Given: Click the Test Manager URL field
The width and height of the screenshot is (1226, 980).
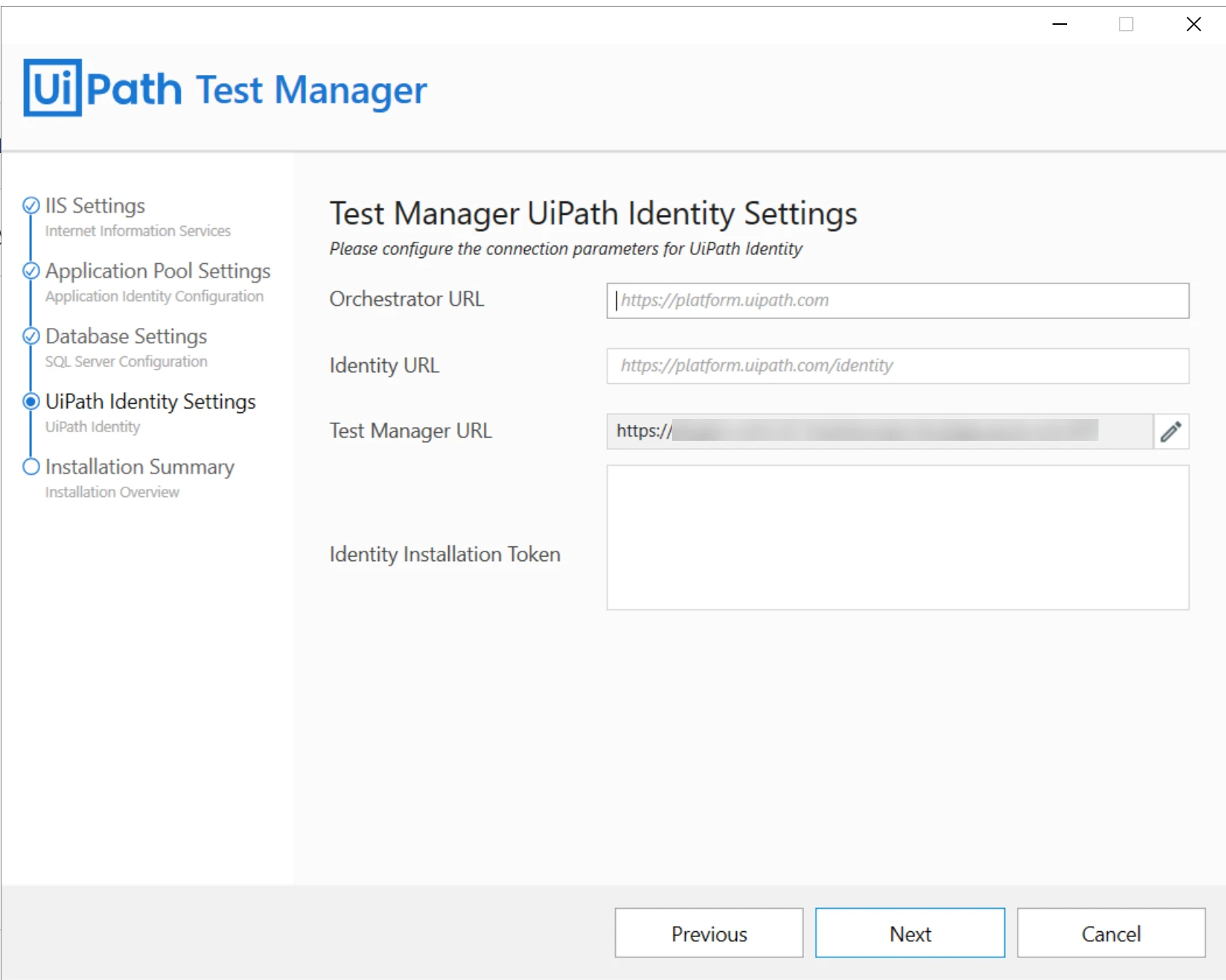Looking at the screenshot, I should [x=880, y=431].
